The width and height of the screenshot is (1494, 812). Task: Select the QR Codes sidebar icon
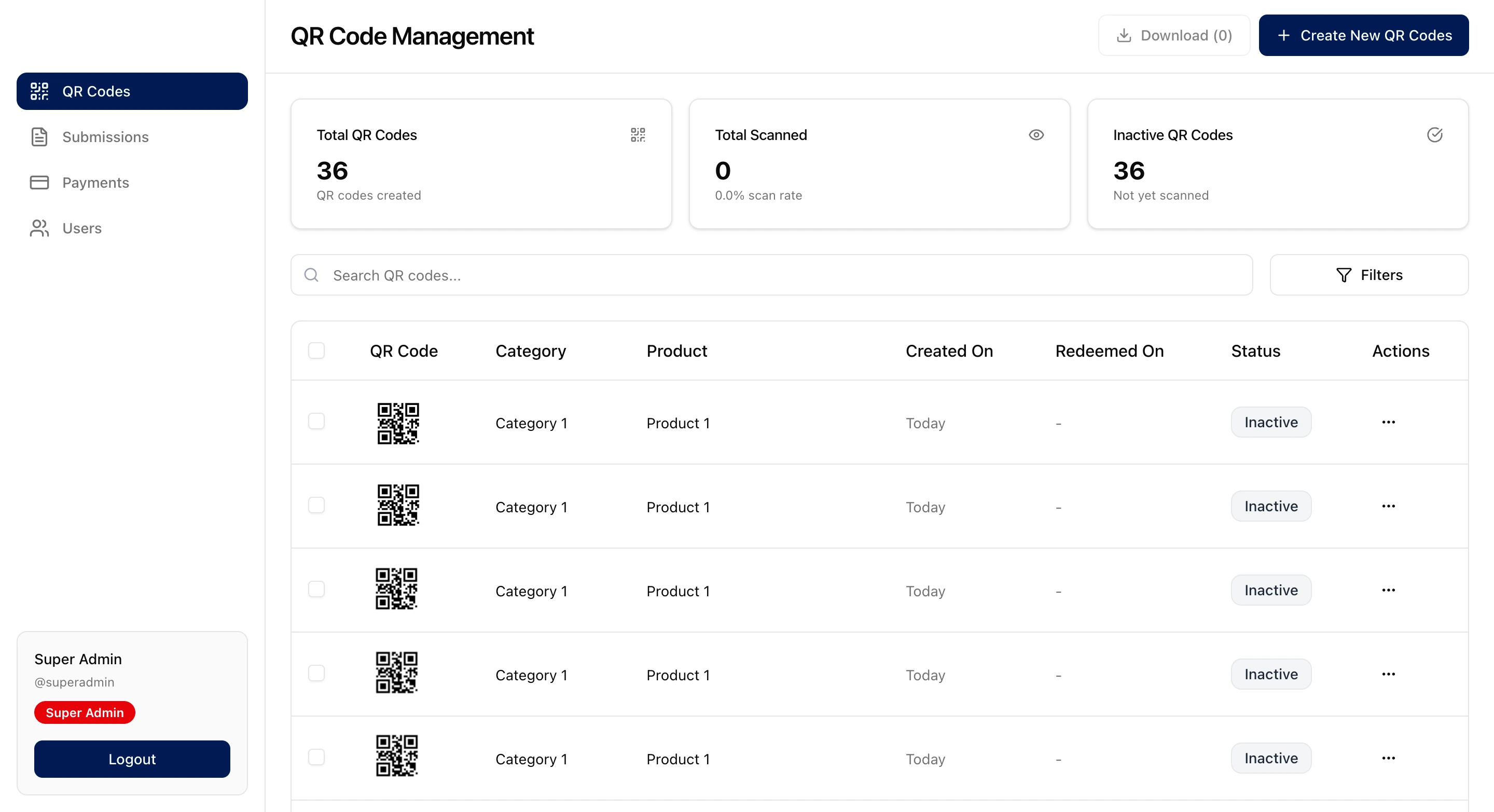[39, 91]
